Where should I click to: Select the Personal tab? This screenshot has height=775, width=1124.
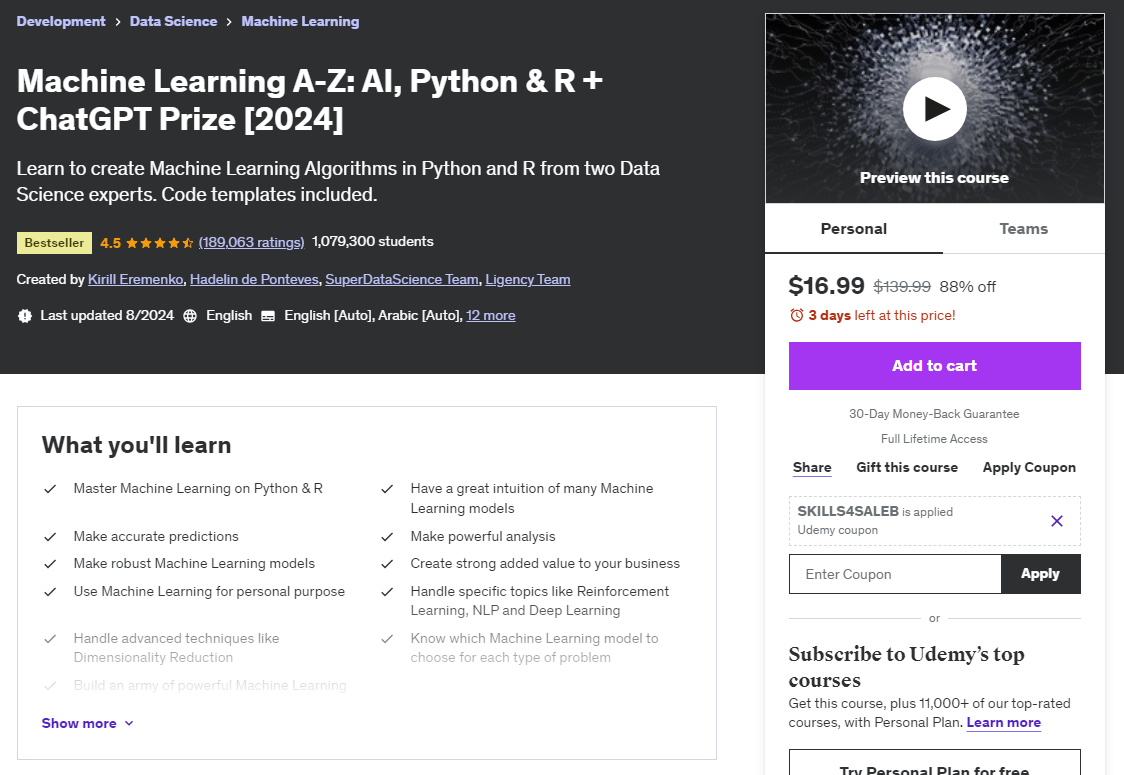click(854, 228)
